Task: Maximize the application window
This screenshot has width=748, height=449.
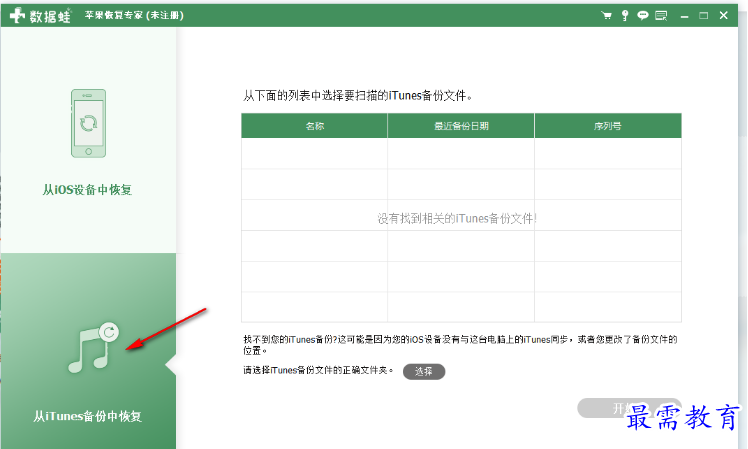Action: [704, 16]
